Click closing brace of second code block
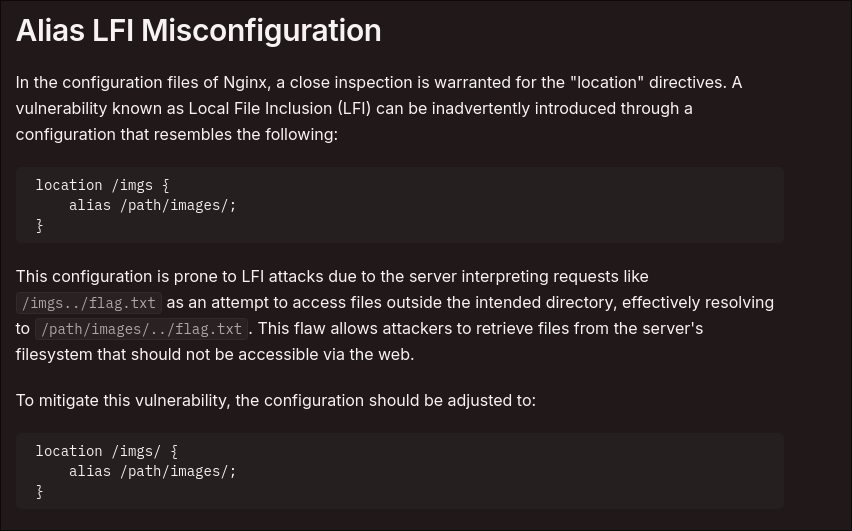 click(x=40, y=492)
